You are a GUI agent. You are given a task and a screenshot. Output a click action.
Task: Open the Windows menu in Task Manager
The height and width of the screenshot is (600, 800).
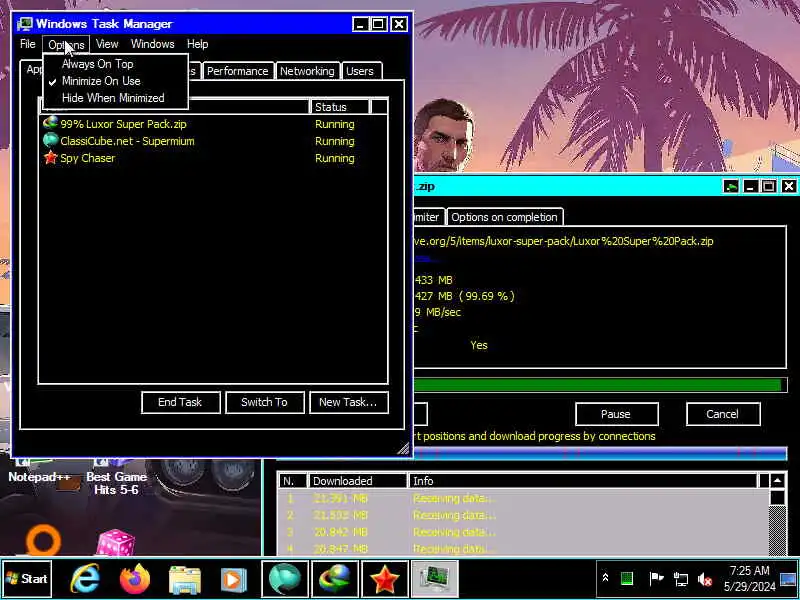[x=153, y=44]
